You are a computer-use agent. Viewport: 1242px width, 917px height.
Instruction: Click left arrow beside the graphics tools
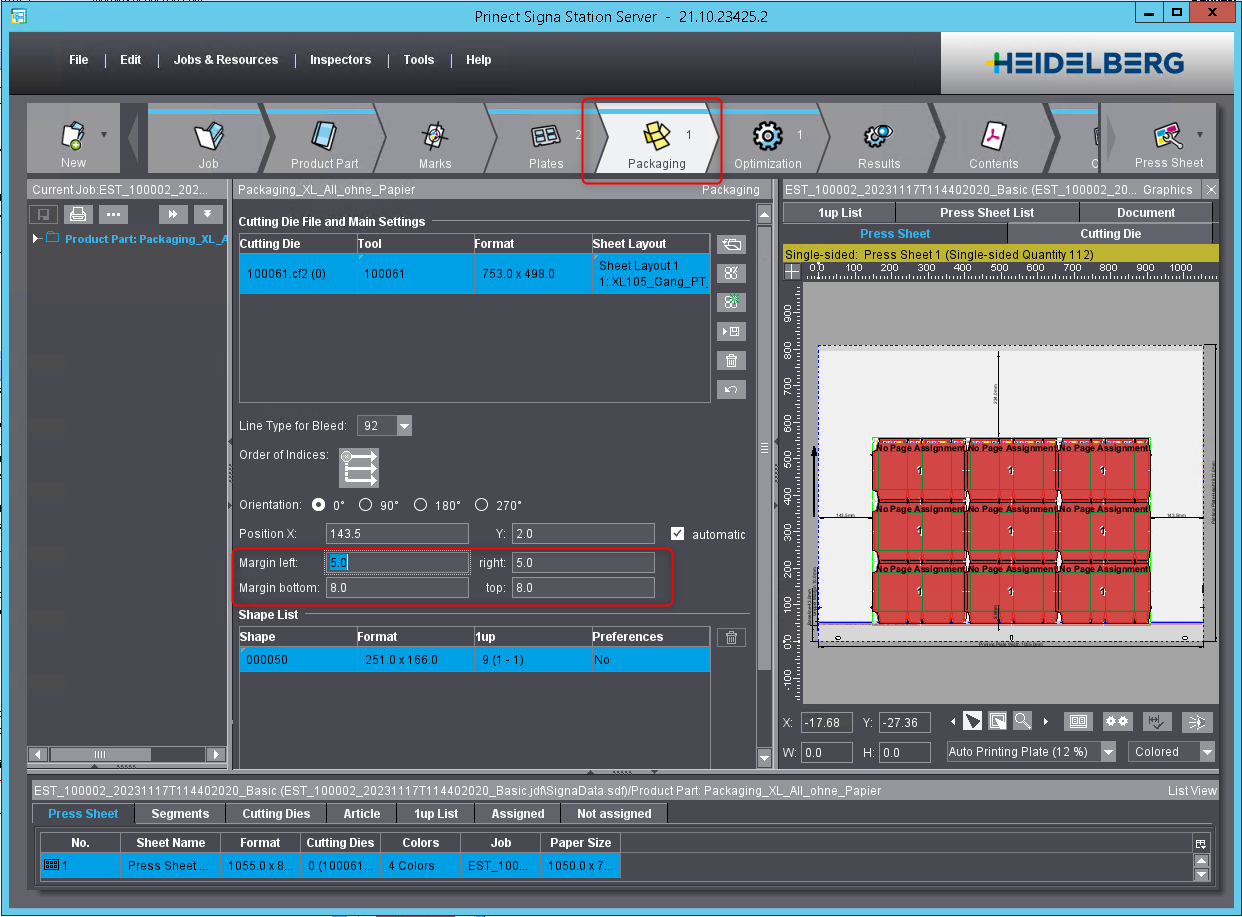(x=952, y=720)
